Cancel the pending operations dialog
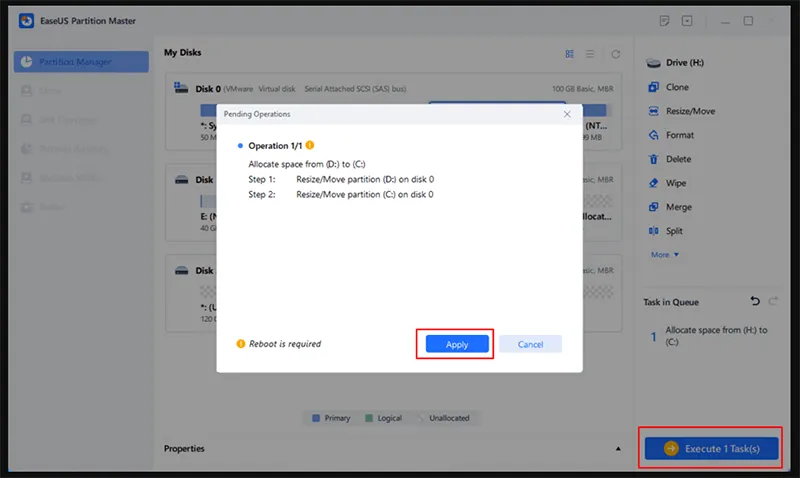 (x=530, y=344)
